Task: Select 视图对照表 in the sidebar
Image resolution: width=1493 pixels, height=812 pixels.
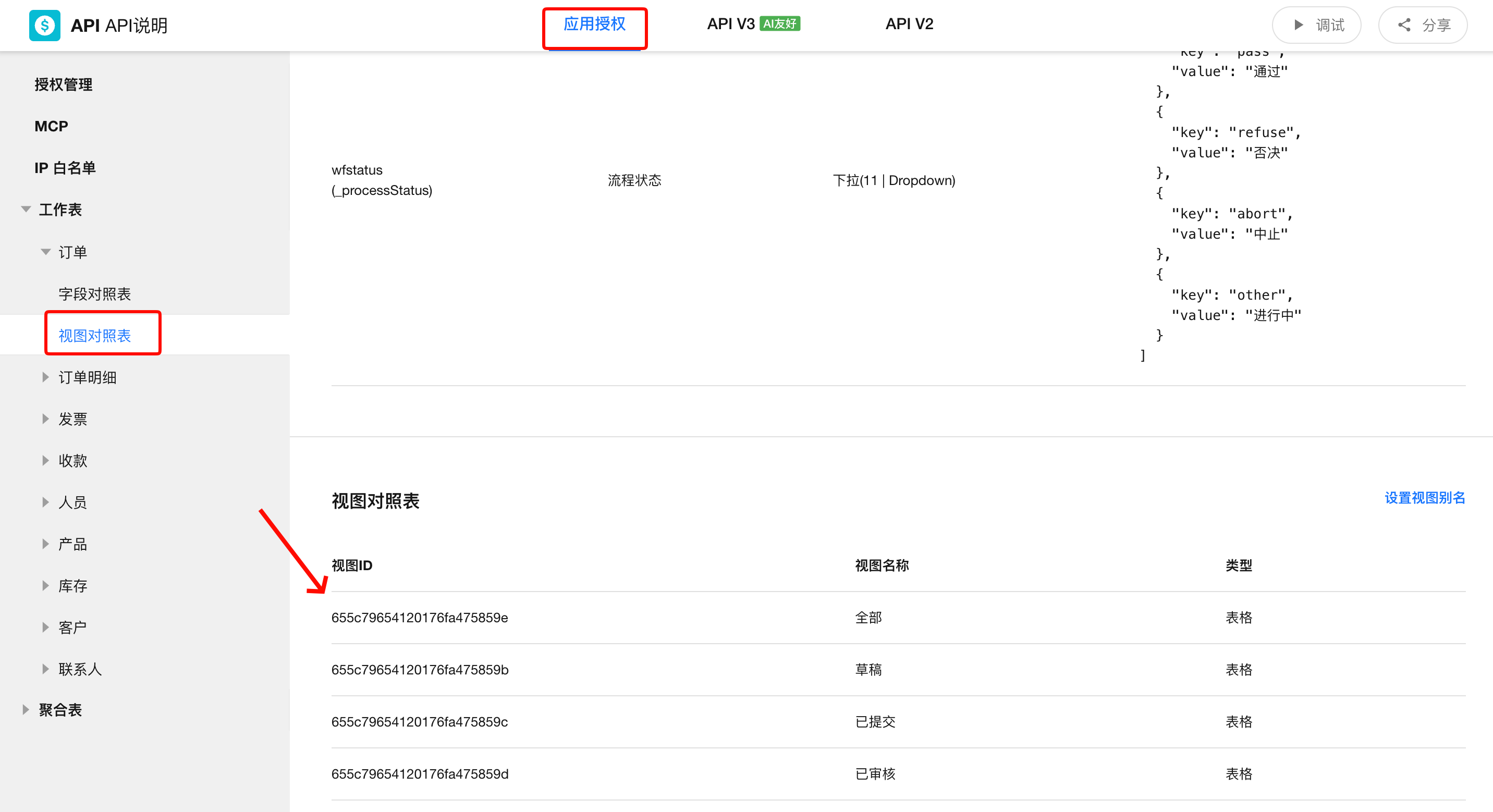Action: tap(94, 336)
